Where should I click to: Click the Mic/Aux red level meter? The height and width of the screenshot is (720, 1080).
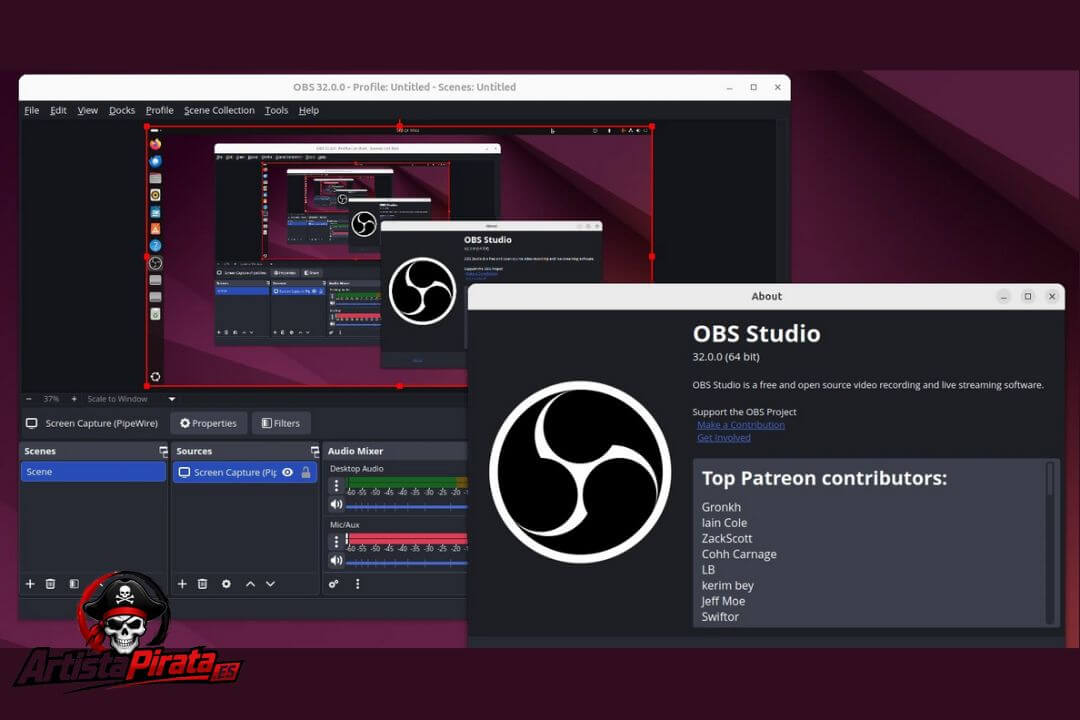tap(406, 539)
